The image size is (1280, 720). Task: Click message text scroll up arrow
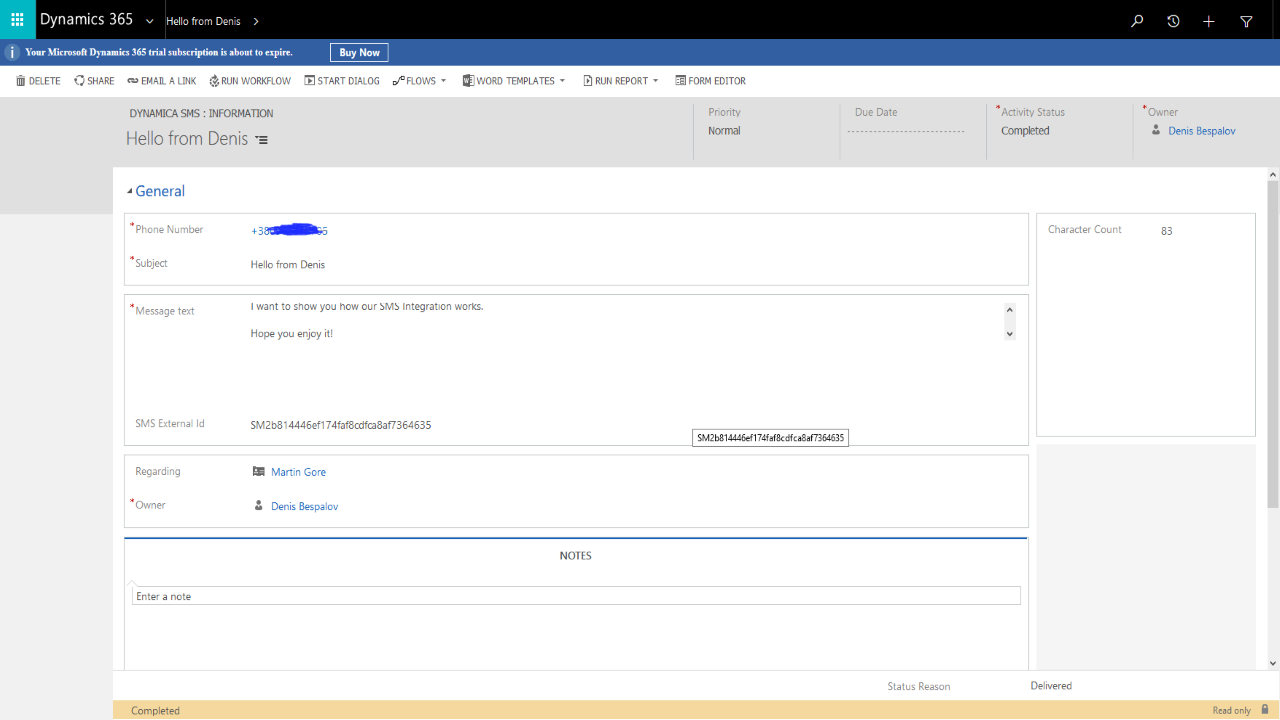pos(1010,309)
